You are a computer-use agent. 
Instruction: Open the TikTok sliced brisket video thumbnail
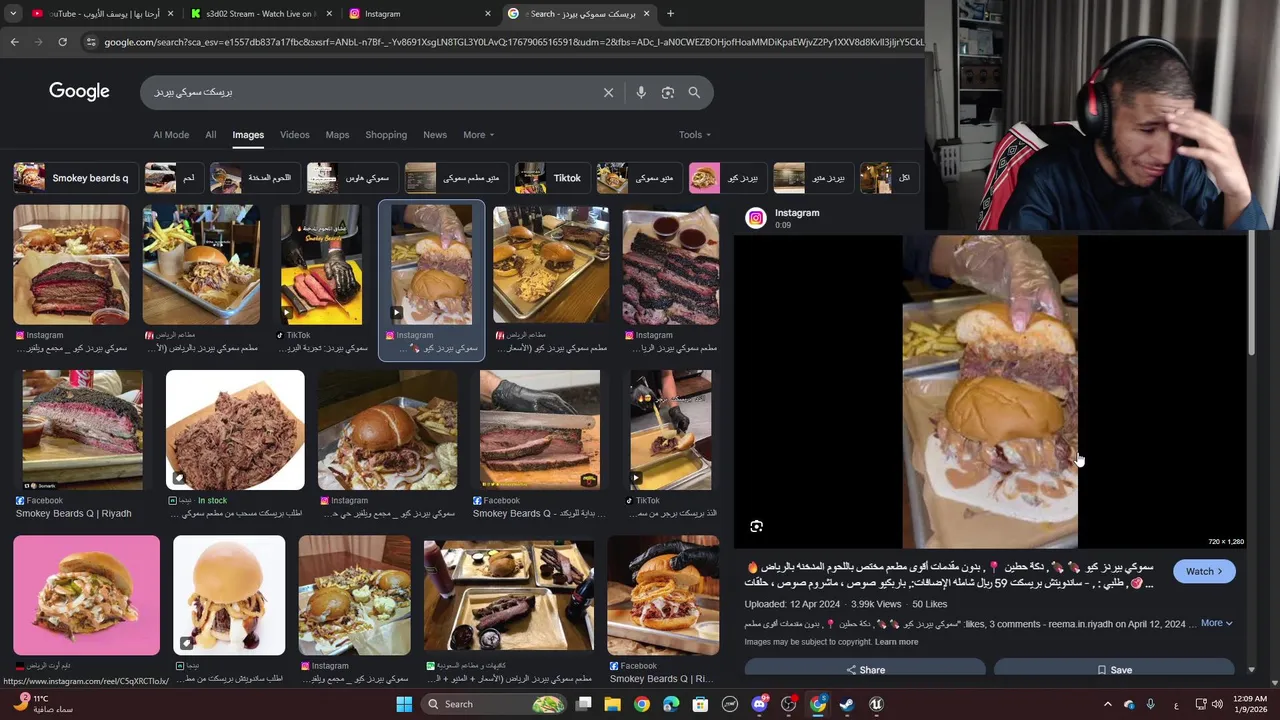click(321, 265)
